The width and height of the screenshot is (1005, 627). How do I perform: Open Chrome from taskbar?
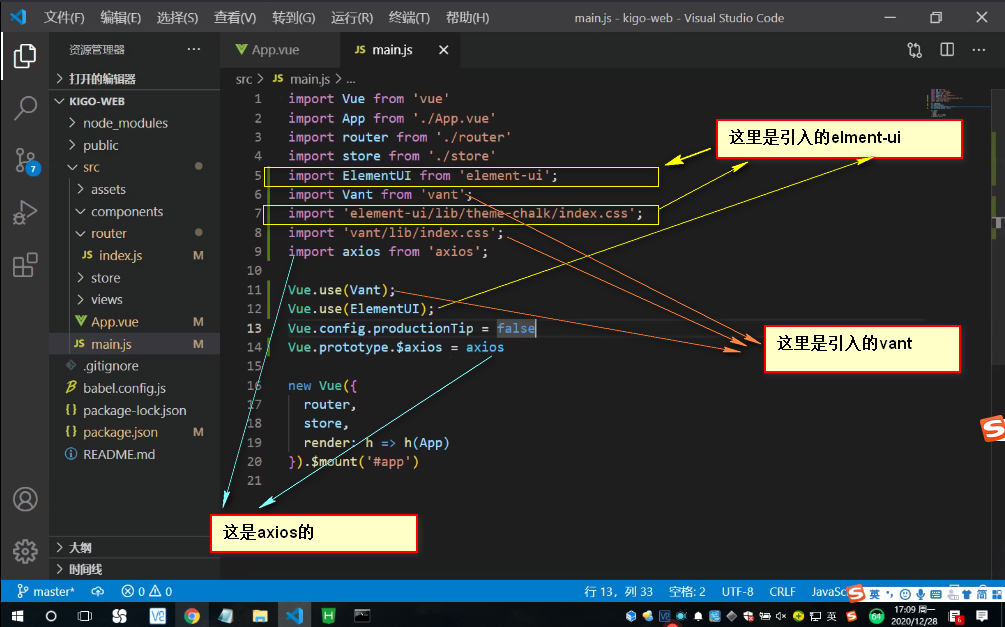click(191, 616)
